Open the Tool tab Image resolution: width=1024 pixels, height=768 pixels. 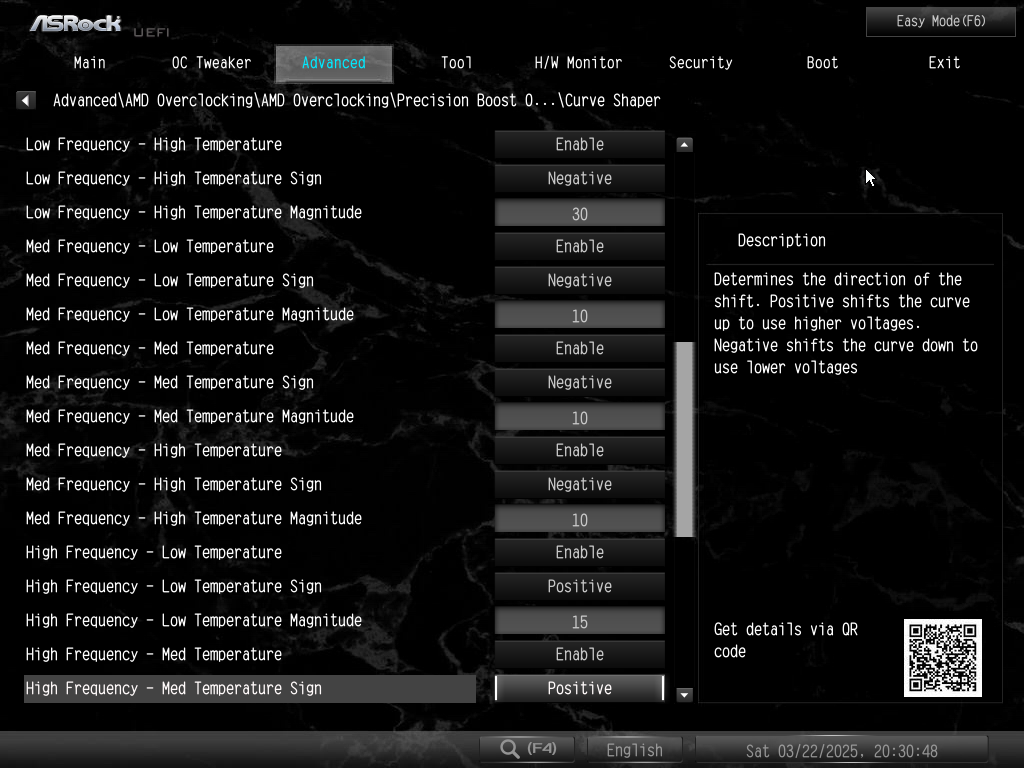click(456, 63)
